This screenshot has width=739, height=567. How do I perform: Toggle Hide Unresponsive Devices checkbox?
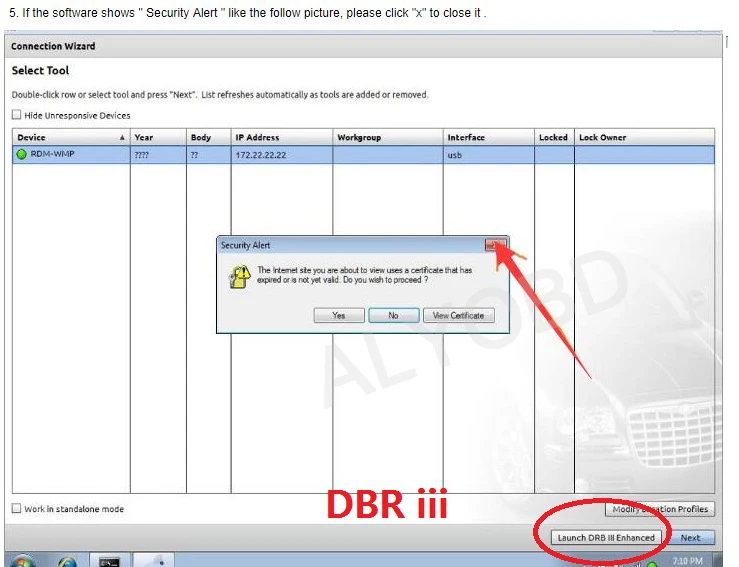[16, 115]
